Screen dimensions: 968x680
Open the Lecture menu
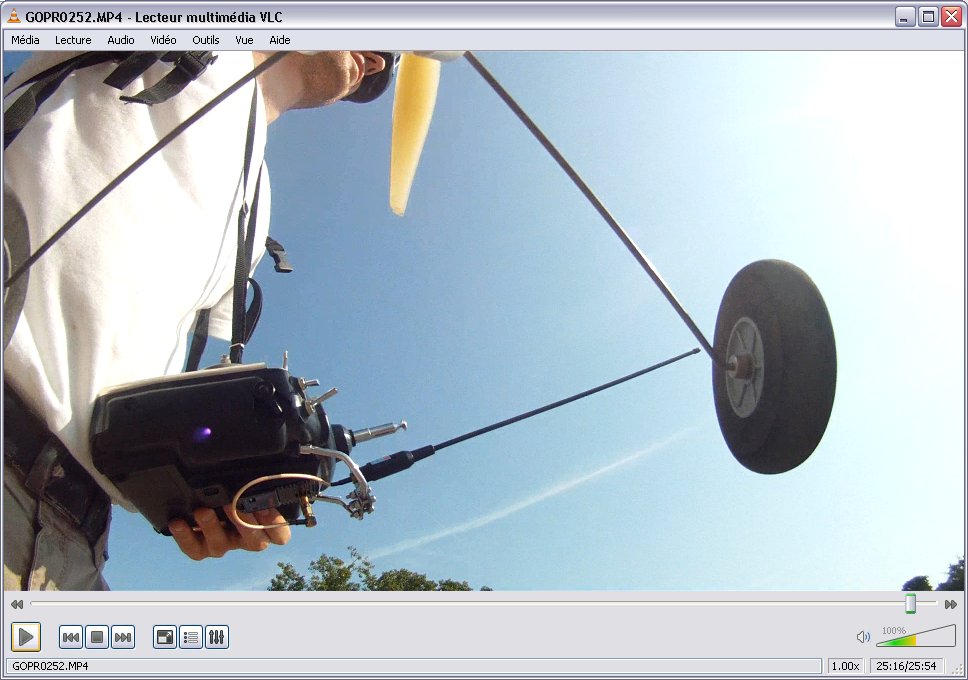pyautogui.click(x=73, y=40)
